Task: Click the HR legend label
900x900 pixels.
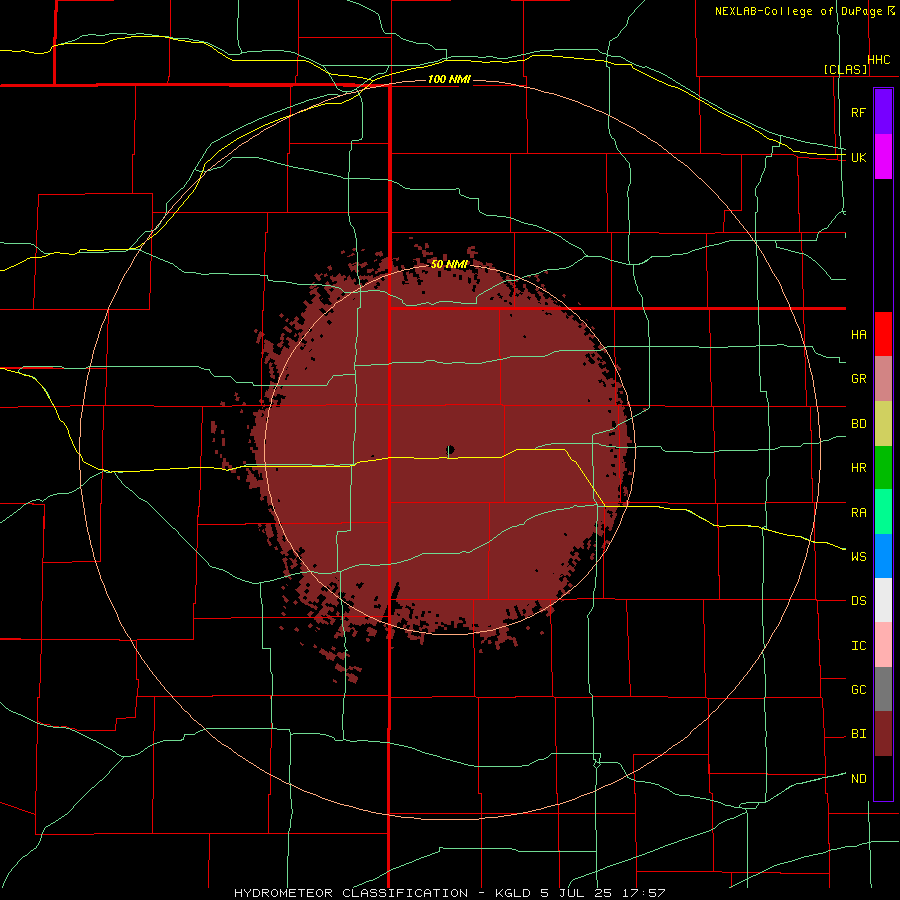Action: point(859,468)
